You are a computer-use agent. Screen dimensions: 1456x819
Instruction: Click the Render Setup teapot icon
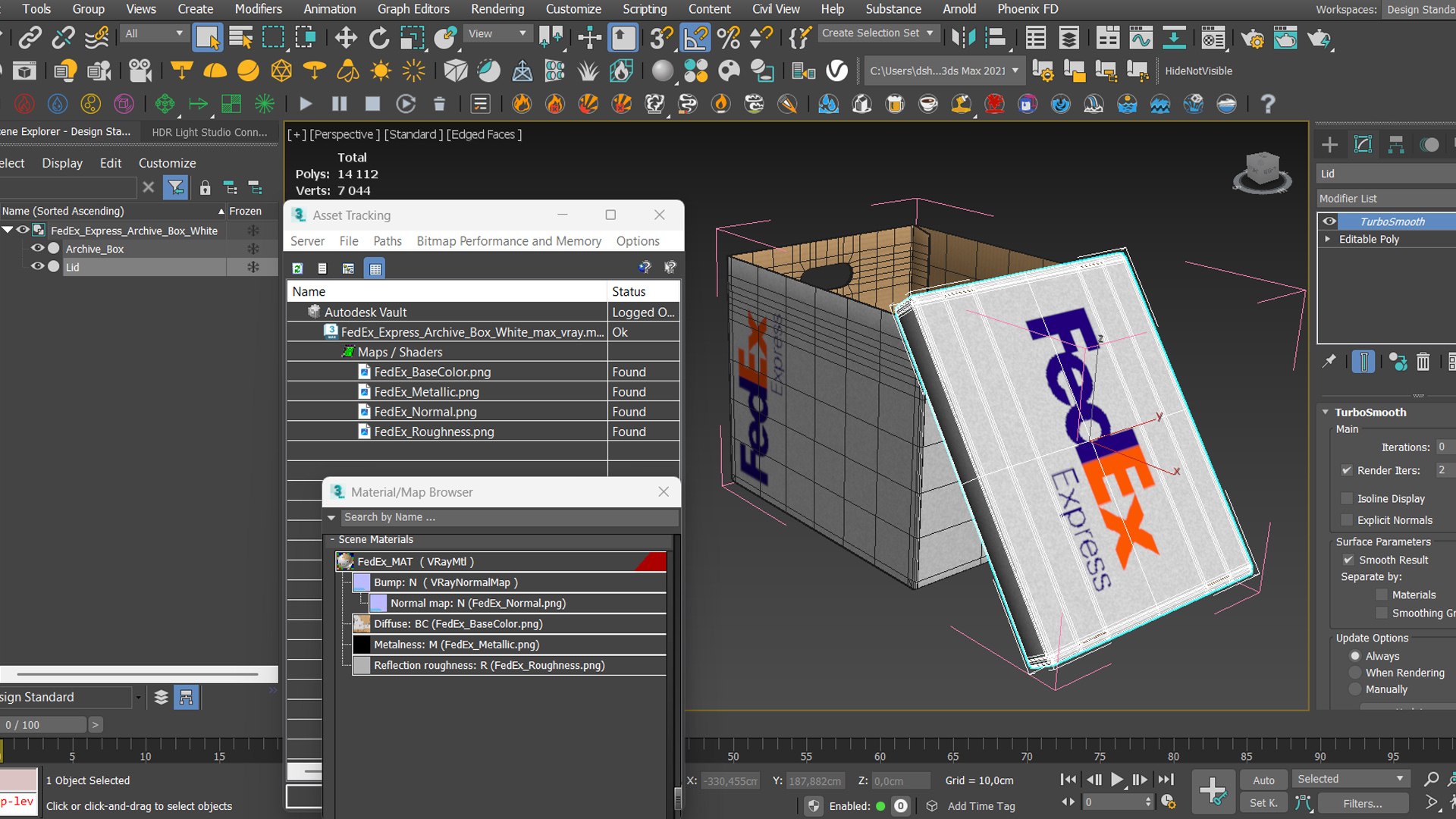click(x=1253, y=37)
